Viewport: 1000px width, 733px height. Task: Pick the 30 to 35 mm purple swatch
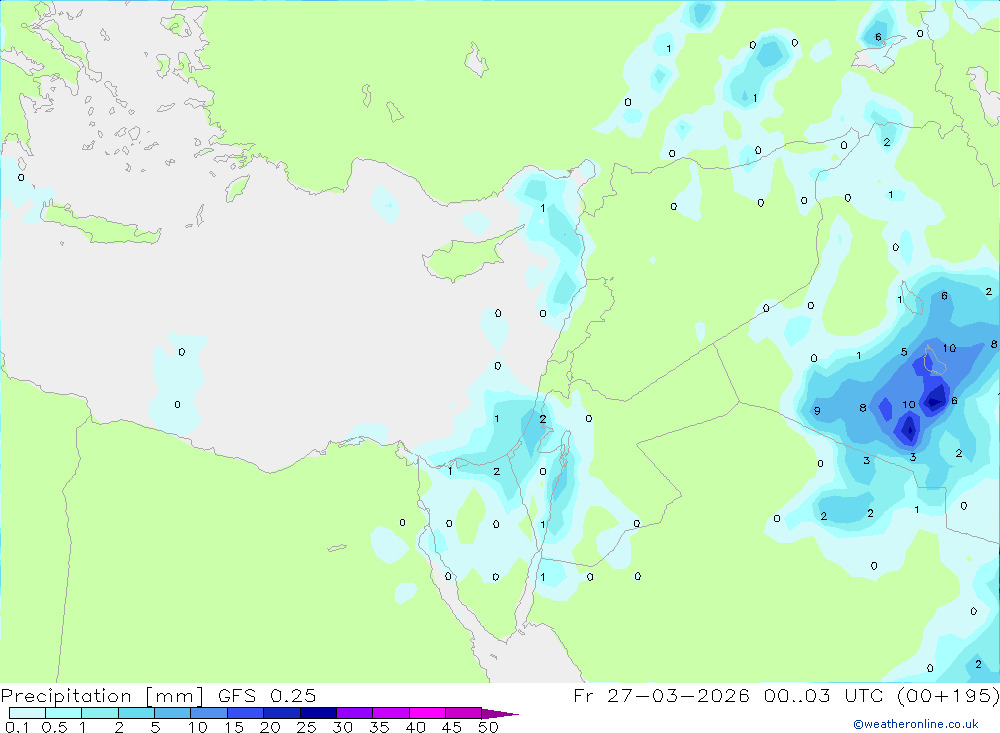[x=354, y=713]
